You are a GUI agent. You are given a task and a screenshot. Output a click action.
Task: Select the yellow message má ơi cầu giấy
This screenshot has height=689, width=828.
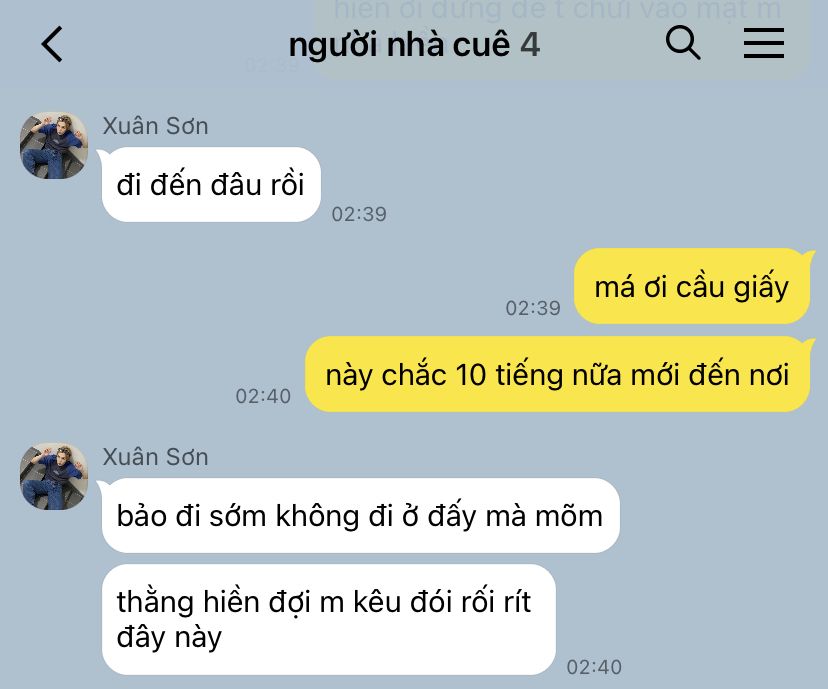691,286
